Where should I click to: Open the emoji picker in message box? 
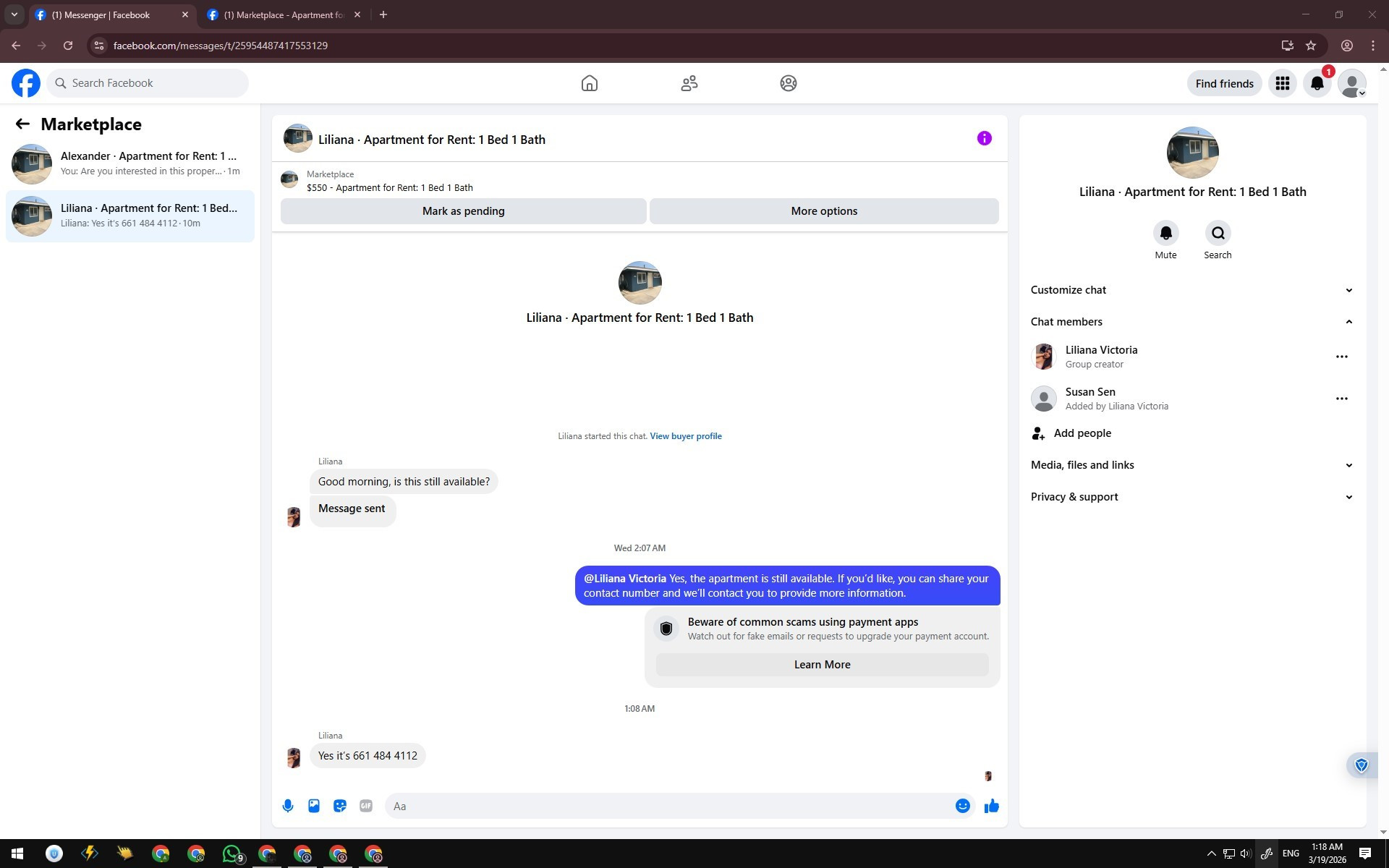(x=962, y=806)
